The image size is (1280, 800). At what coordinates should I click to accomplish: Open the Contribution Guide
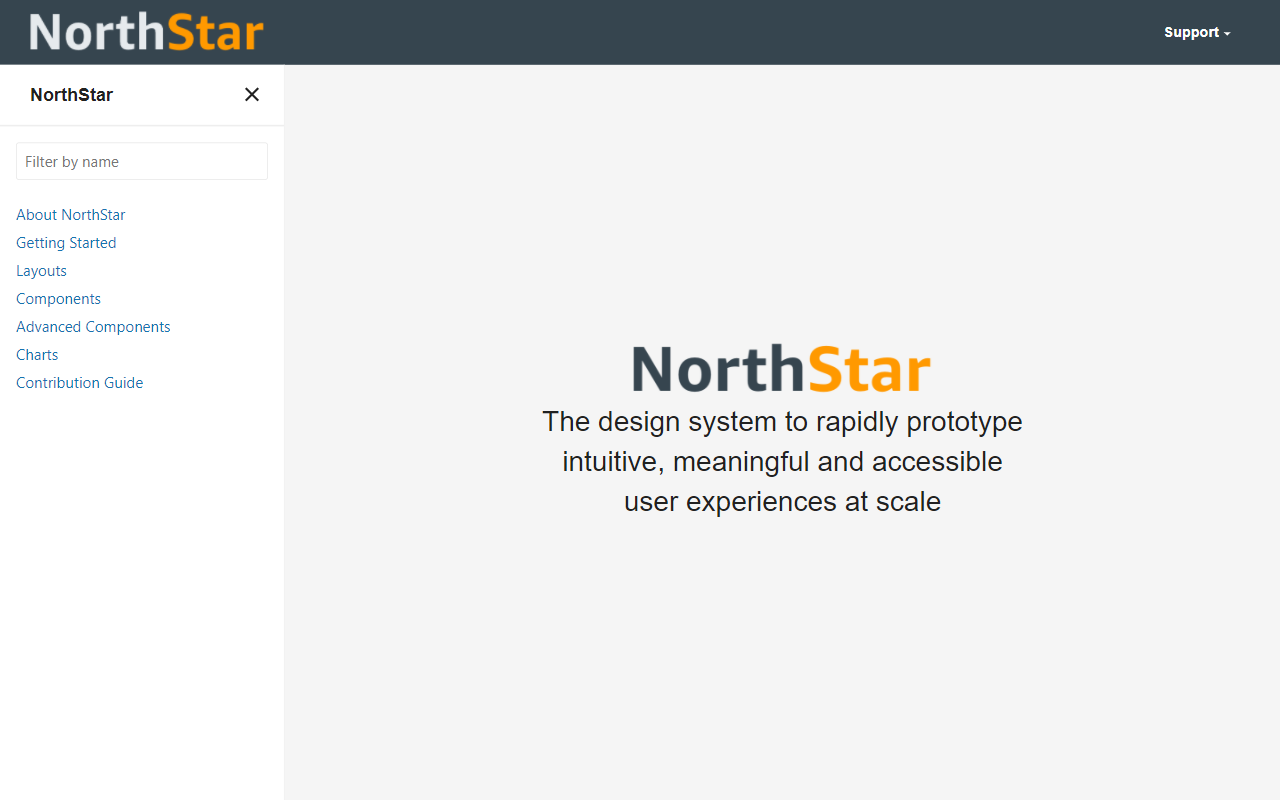click(x=79, y=382)
